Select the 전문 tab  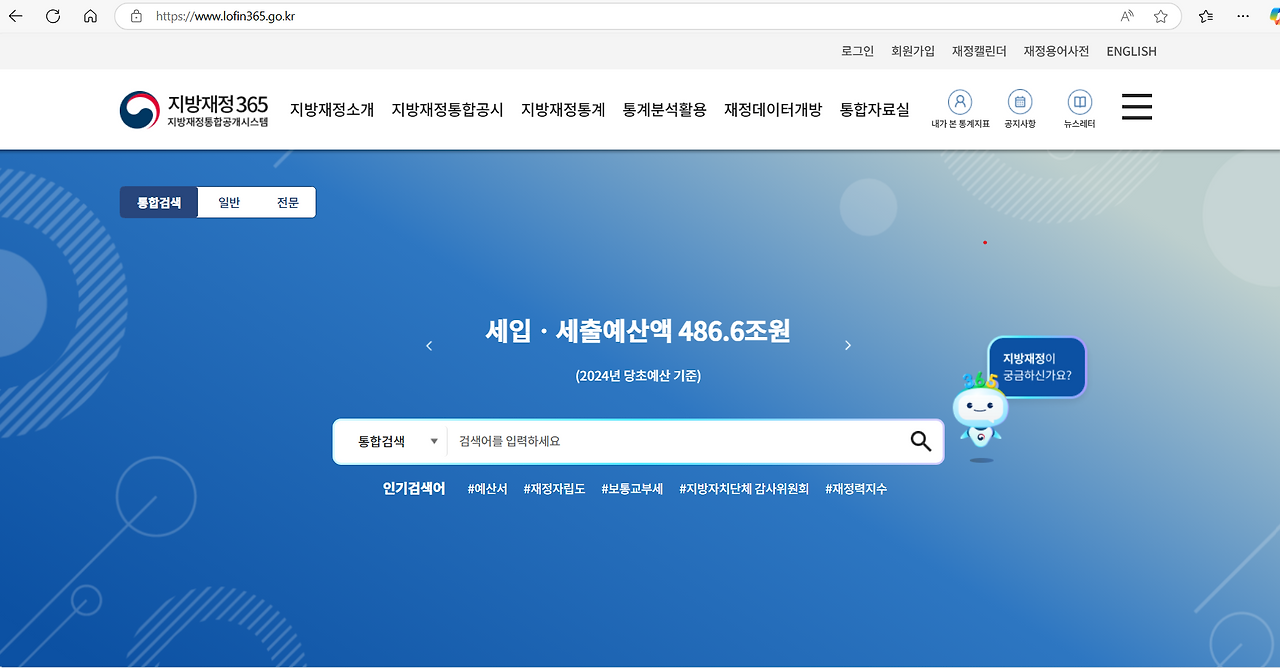pos(288,202)
